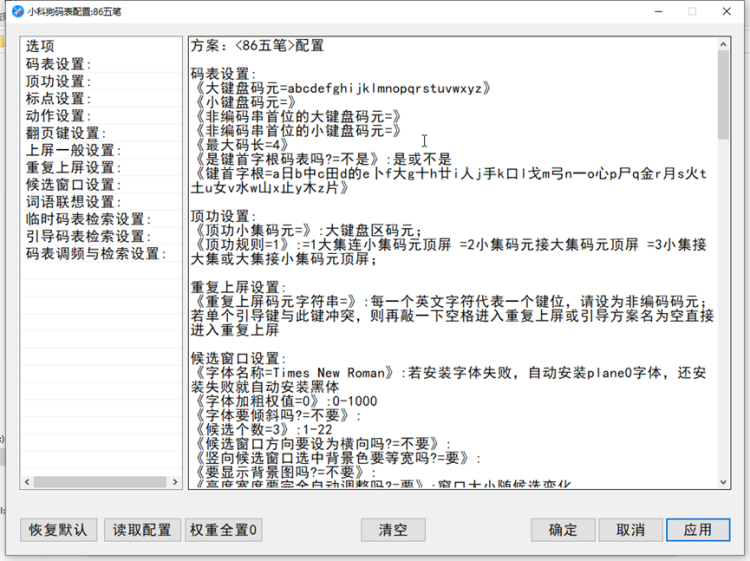Apply changes with 应用 button
The height and width of the screenshot is (561, 750).
coord(698,530)
